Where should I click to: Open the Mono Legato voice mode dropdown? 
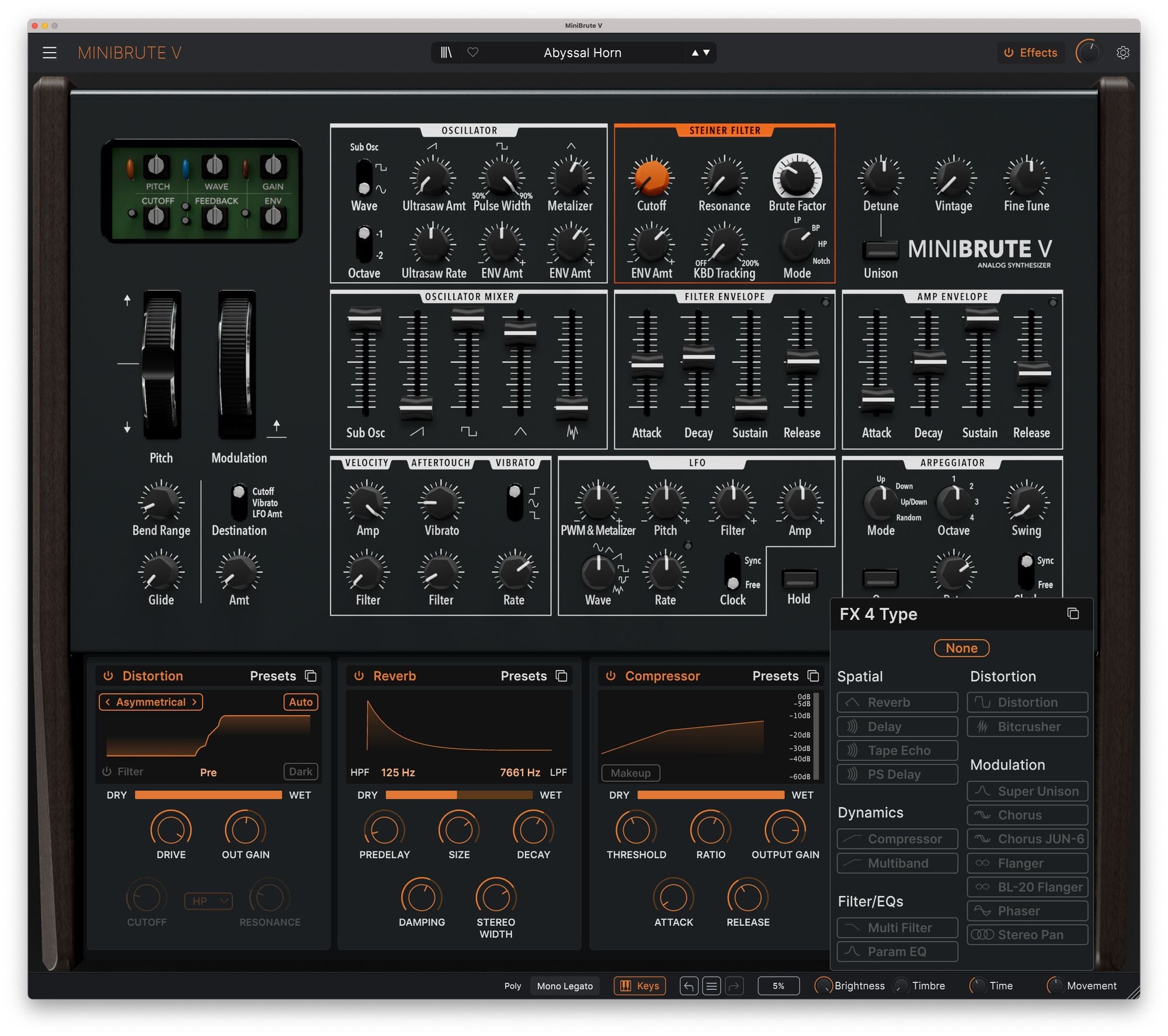pos(565,986)
